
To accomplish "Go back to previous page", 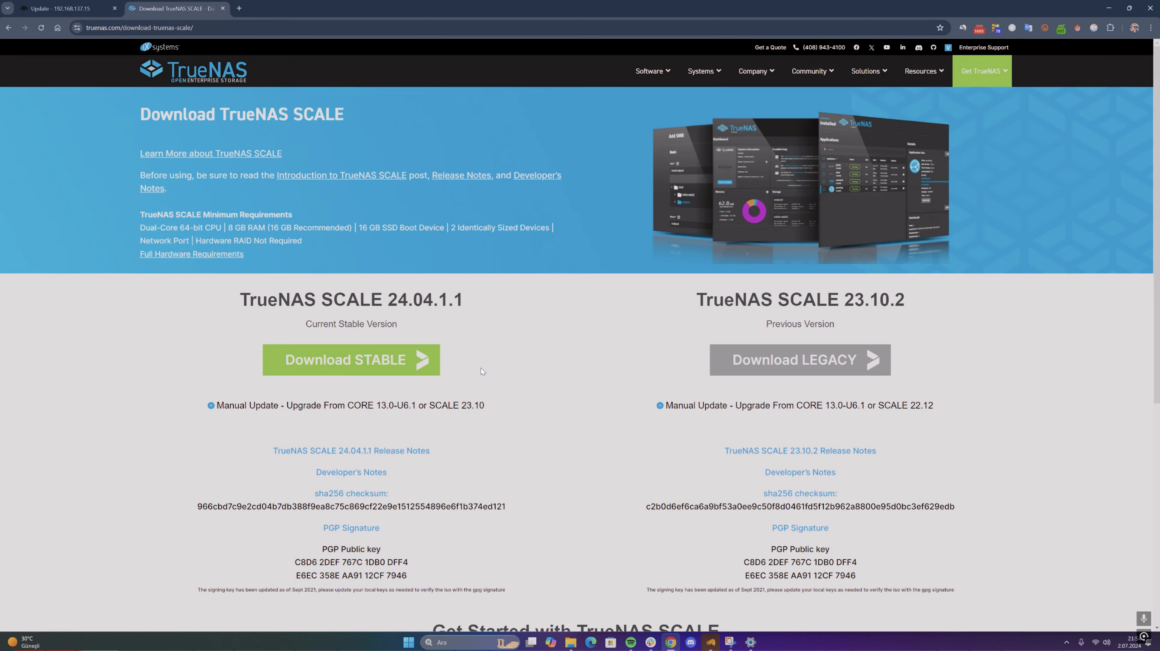I will (9, 27).
